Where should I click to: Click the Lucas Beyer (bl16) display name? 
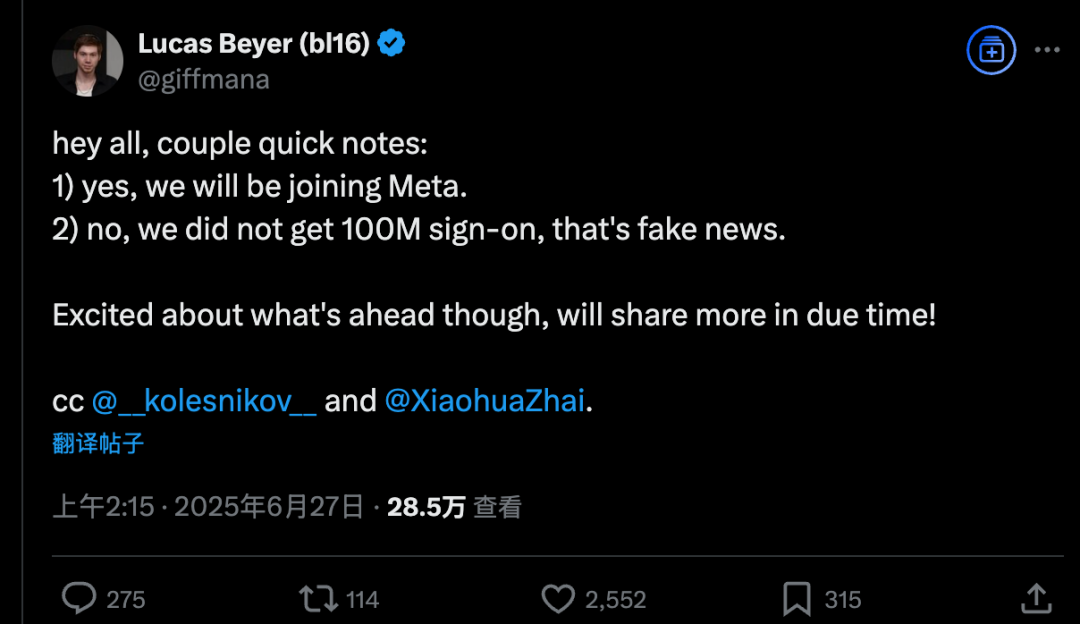tap(253, 43)
